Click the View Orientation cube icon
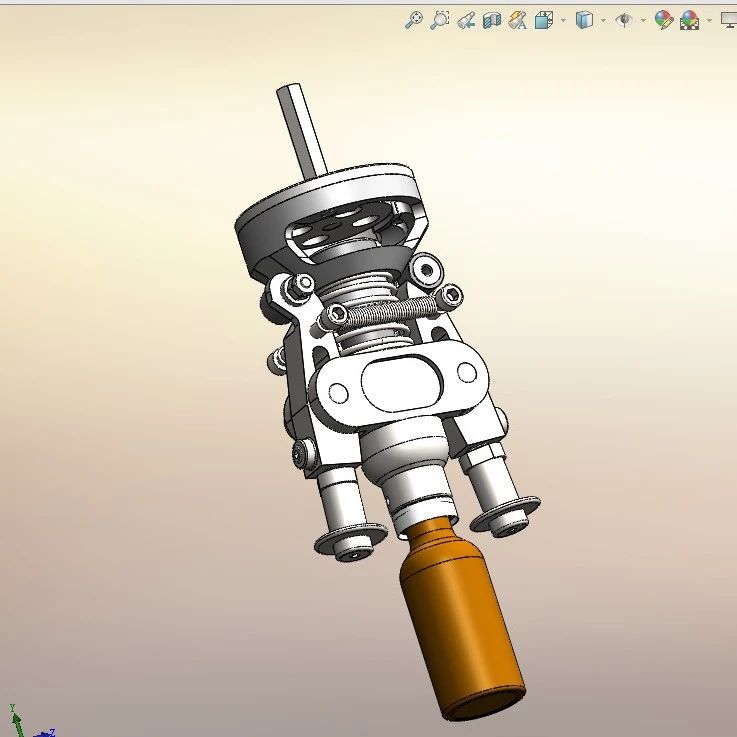 coord(544,21)
